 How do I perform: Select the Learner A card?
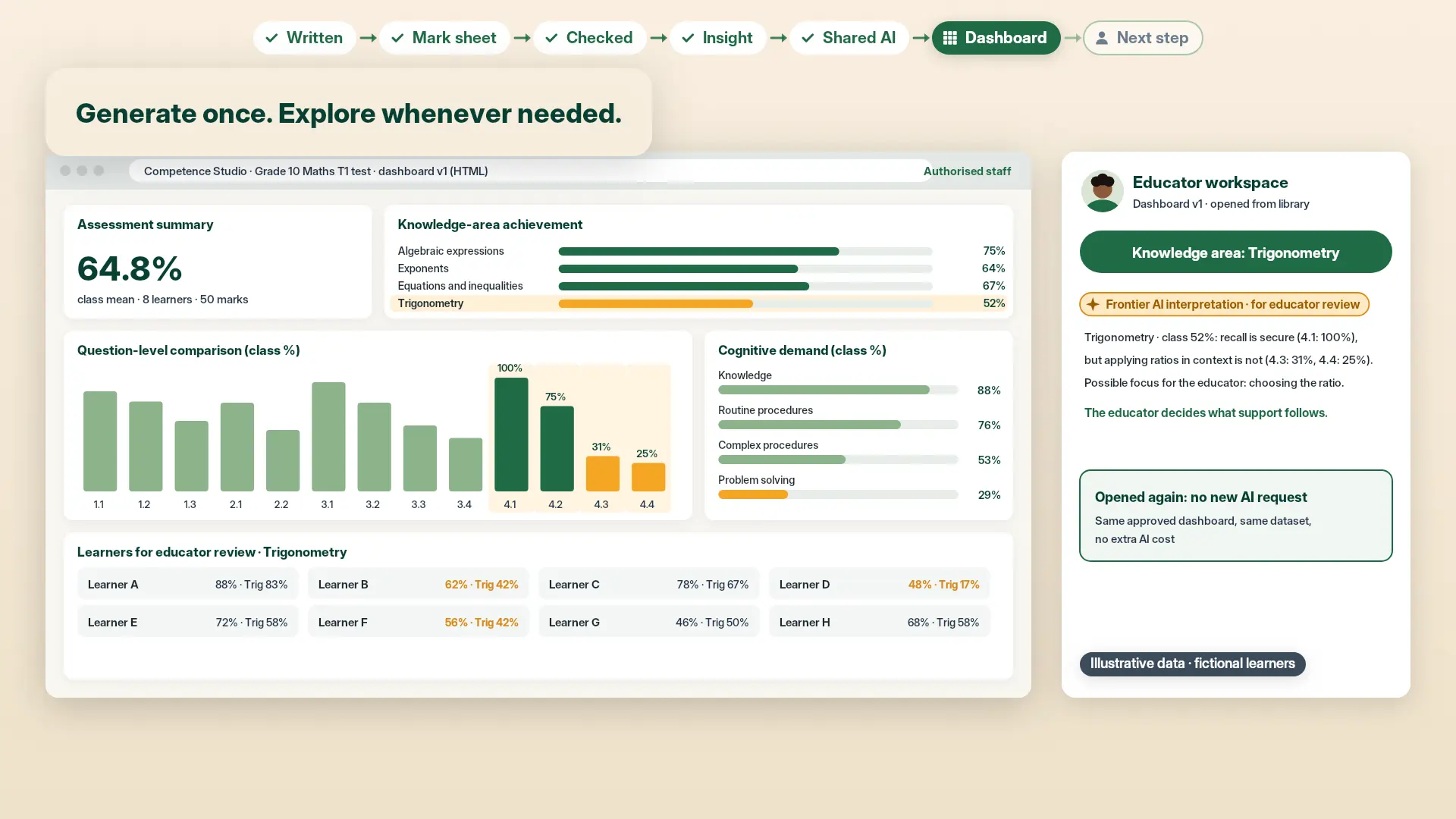click(188, 585)
